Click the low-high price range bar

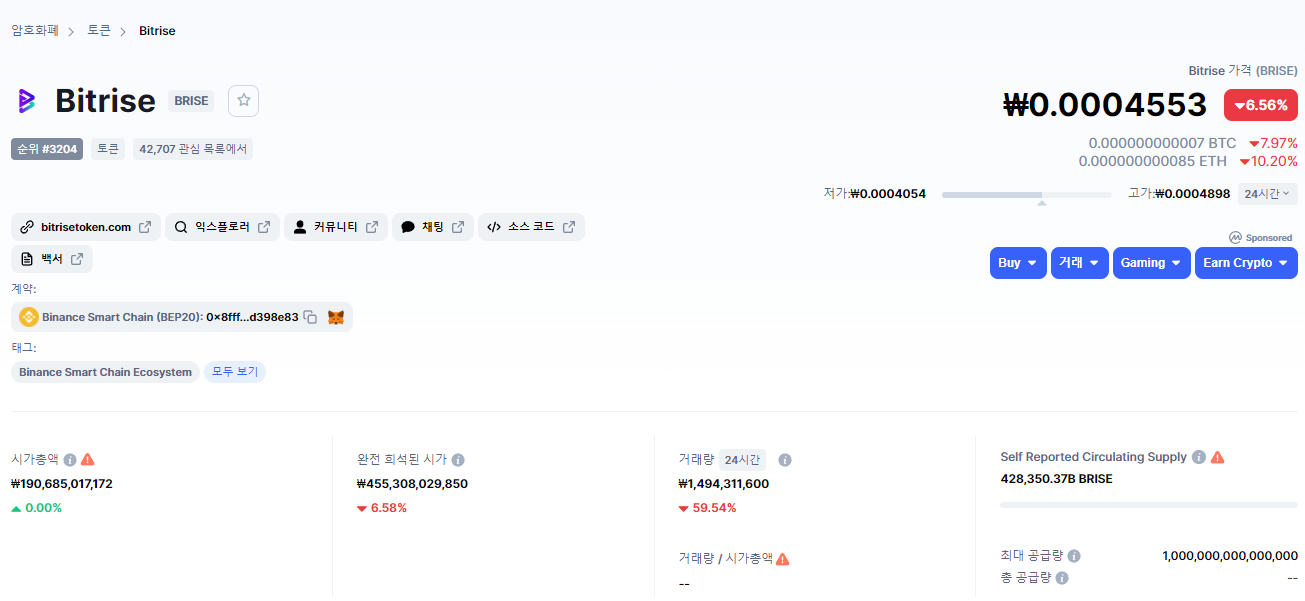(x=1026, y=195)
